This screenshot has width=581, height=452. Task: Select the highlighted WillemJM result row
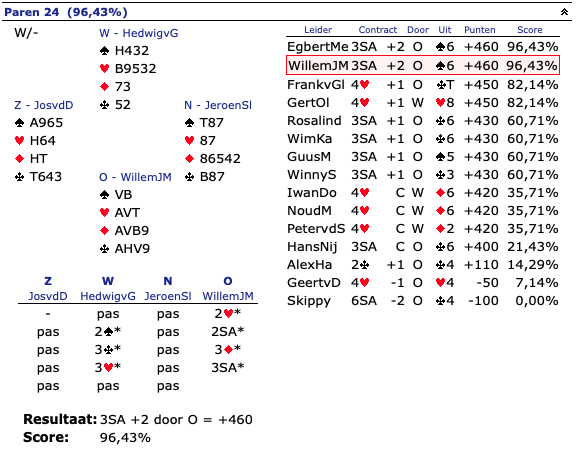423,65
